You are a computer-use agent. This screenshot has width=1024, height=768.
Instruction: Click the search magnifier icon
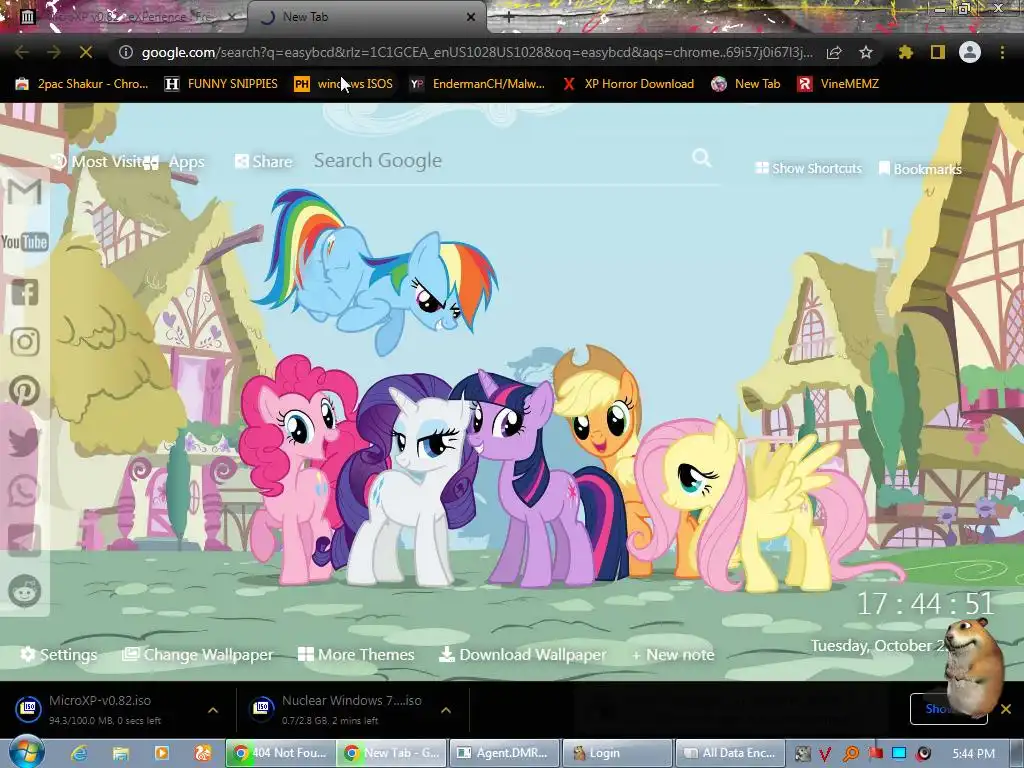click(701, 158)
